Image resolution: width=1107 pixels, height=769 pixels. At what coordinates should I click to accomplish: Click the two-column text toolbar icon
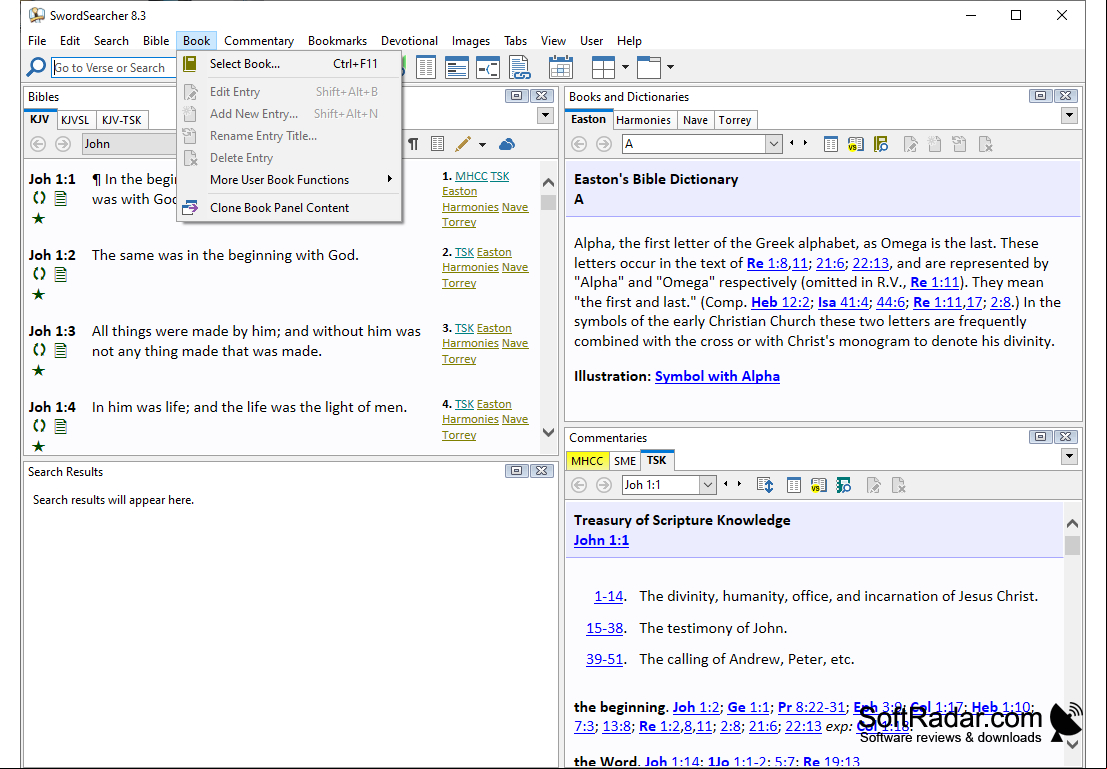pos(426,67)
